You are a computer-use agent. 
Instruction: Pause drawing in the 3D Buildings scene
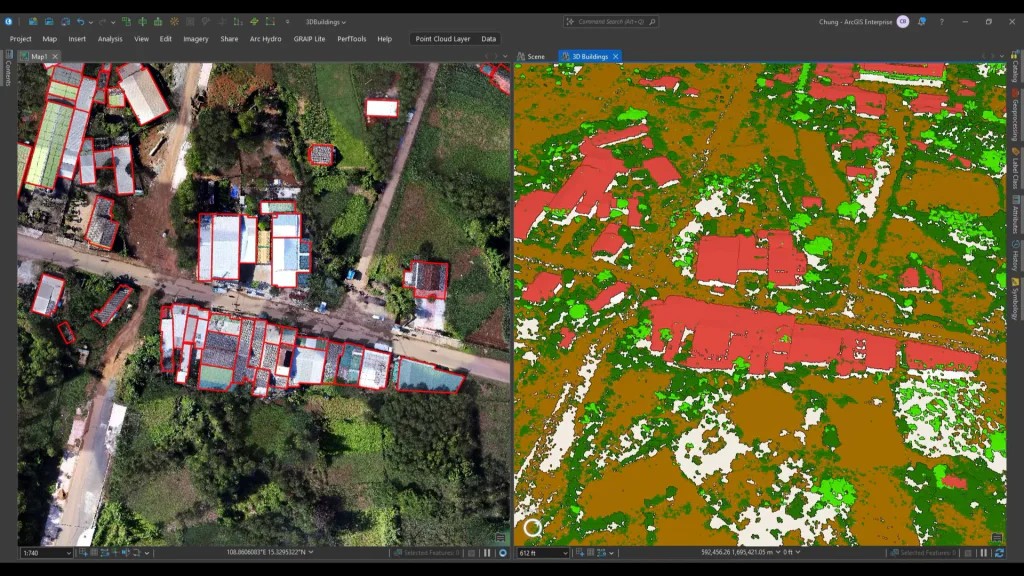coord(984,553)
